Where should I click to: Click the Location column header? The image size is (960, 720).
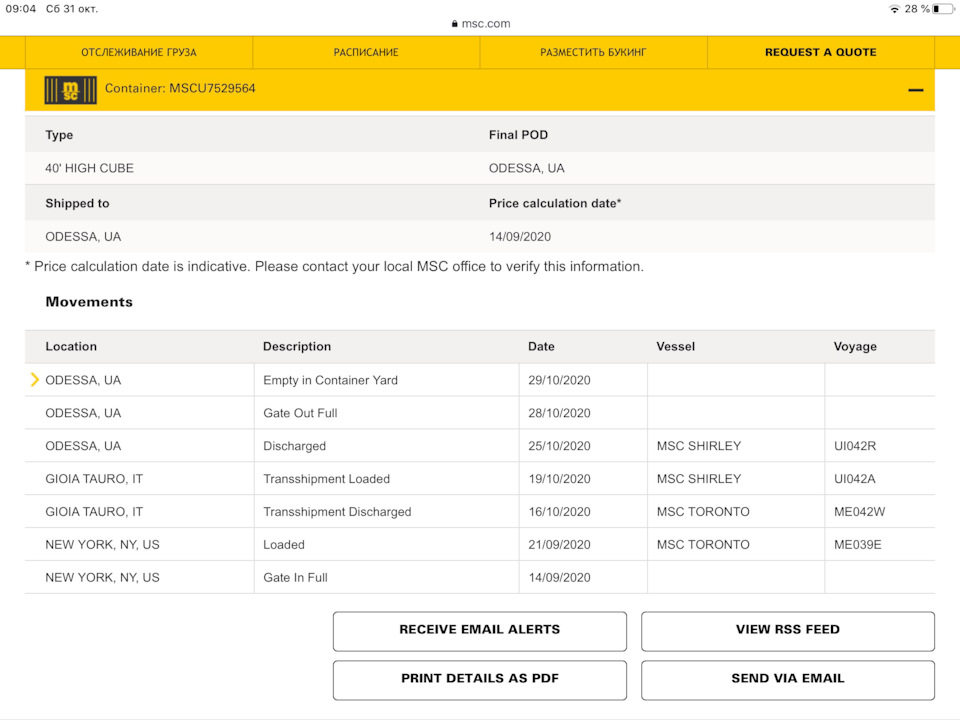71,347
